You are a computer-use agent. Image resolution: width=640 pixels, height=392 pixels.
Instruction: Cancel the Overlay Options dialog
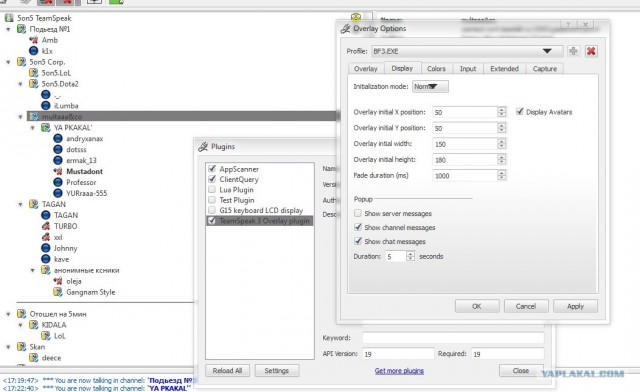click(x=526, y=306)
